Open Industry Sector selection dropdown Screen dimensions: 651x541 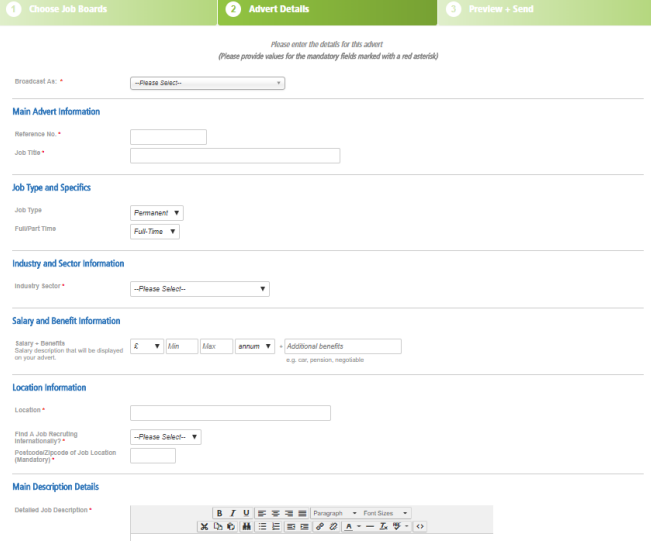coord(200,289)
